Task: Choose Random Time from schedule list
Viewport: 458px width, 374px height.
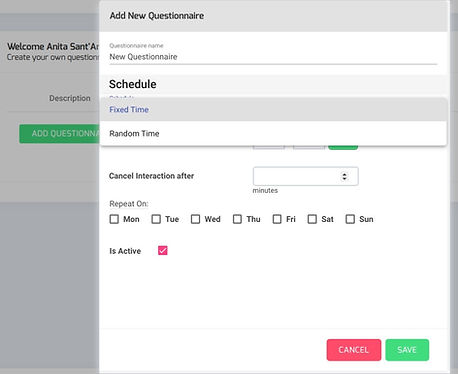Action: 273,133
